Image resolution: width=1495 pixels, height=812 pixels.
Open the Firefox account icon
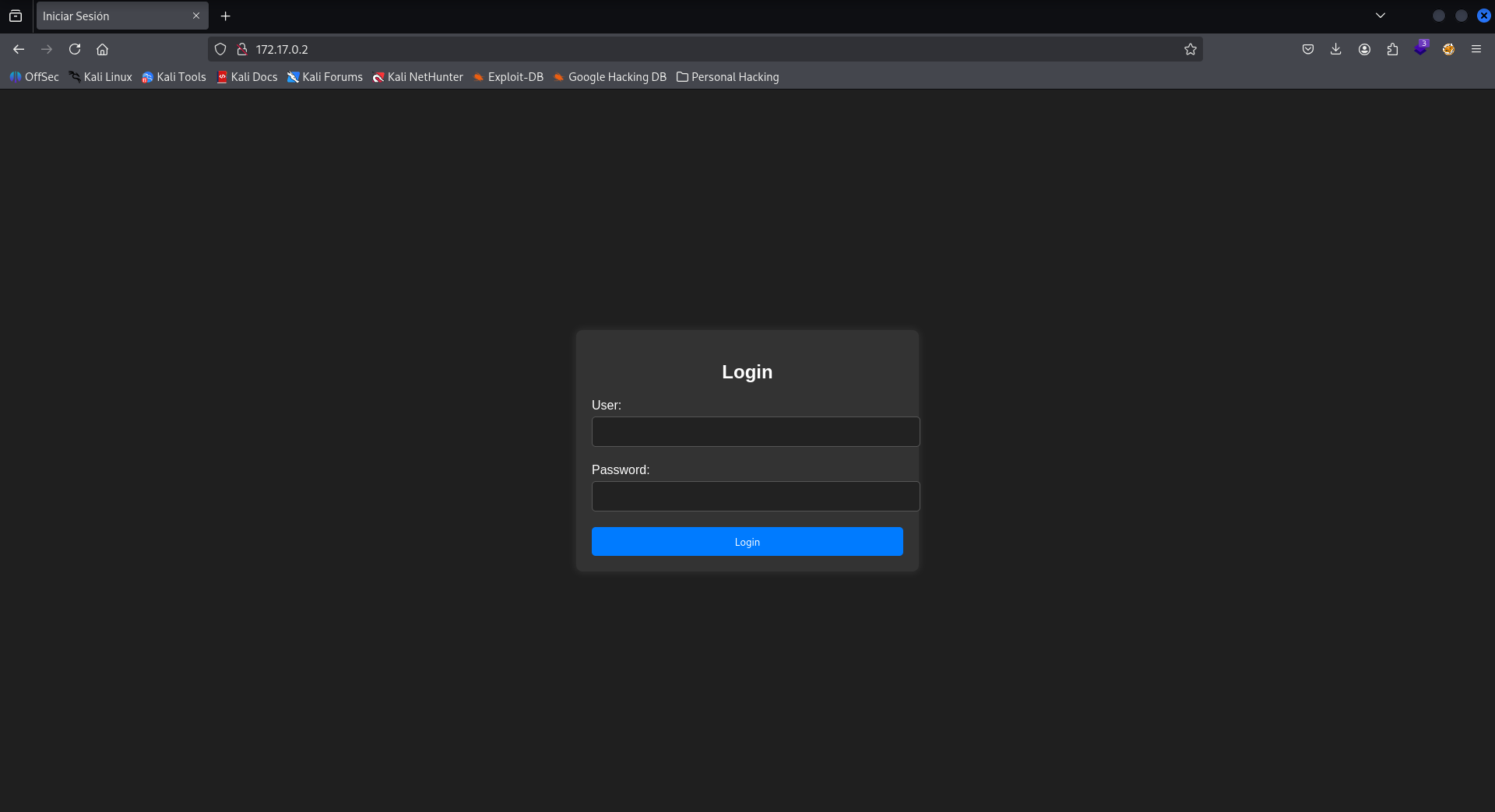1364,48
